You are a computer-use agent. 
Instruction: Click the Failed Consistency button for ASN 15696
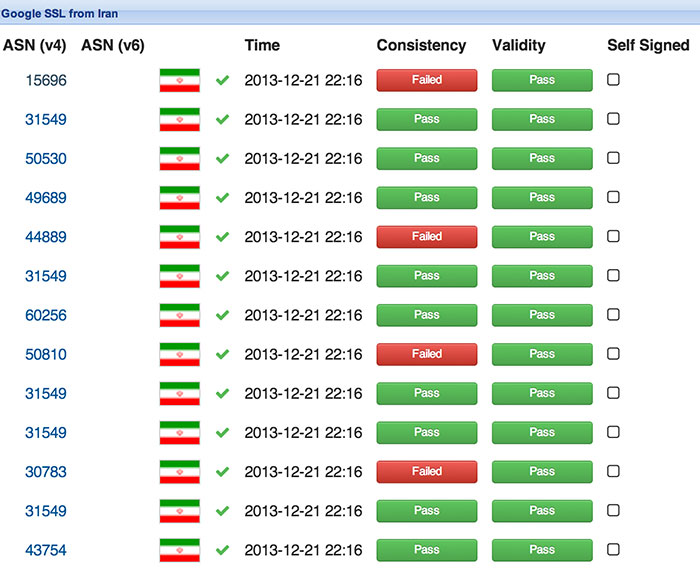click(427, 80)
